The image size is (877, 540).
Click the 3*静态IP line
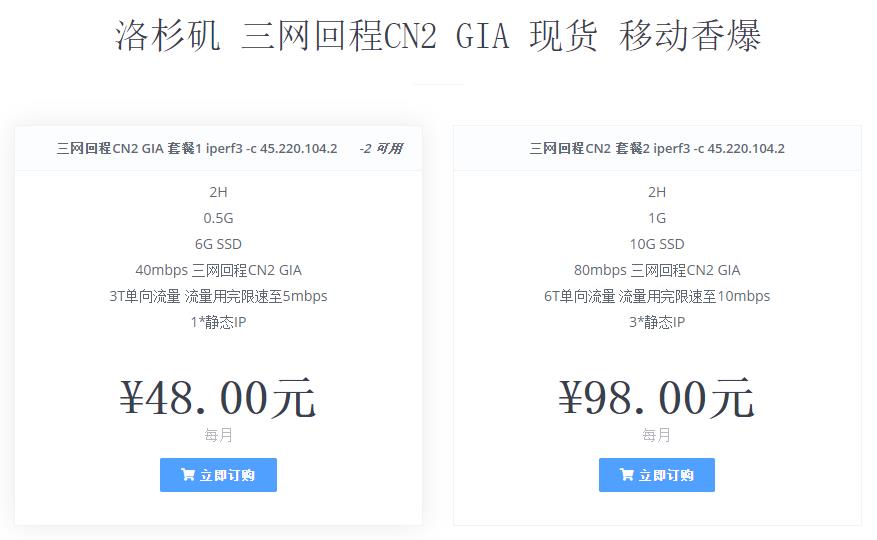657,322
